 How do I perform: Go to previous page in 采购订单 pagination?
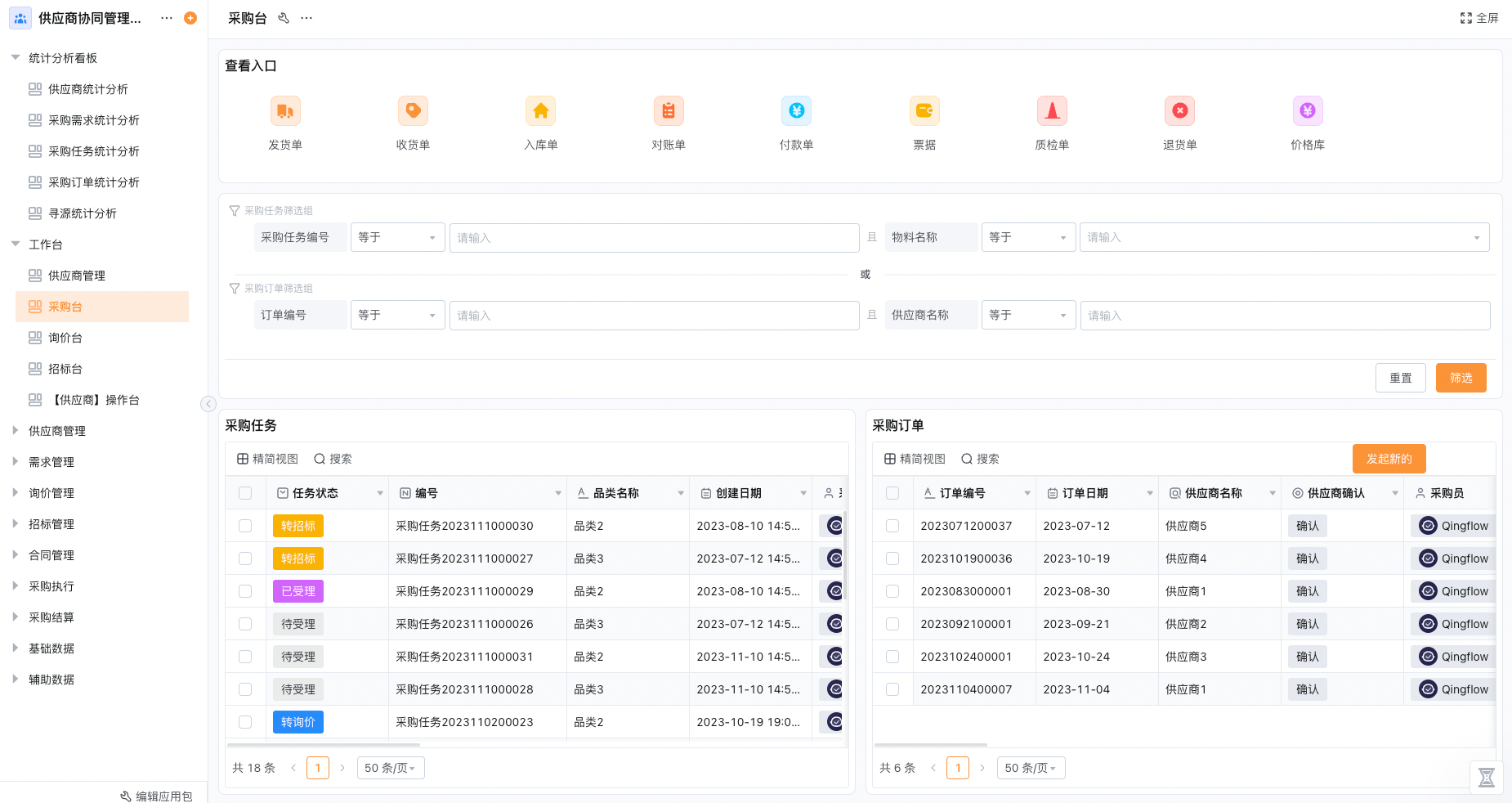click(933, 768)
